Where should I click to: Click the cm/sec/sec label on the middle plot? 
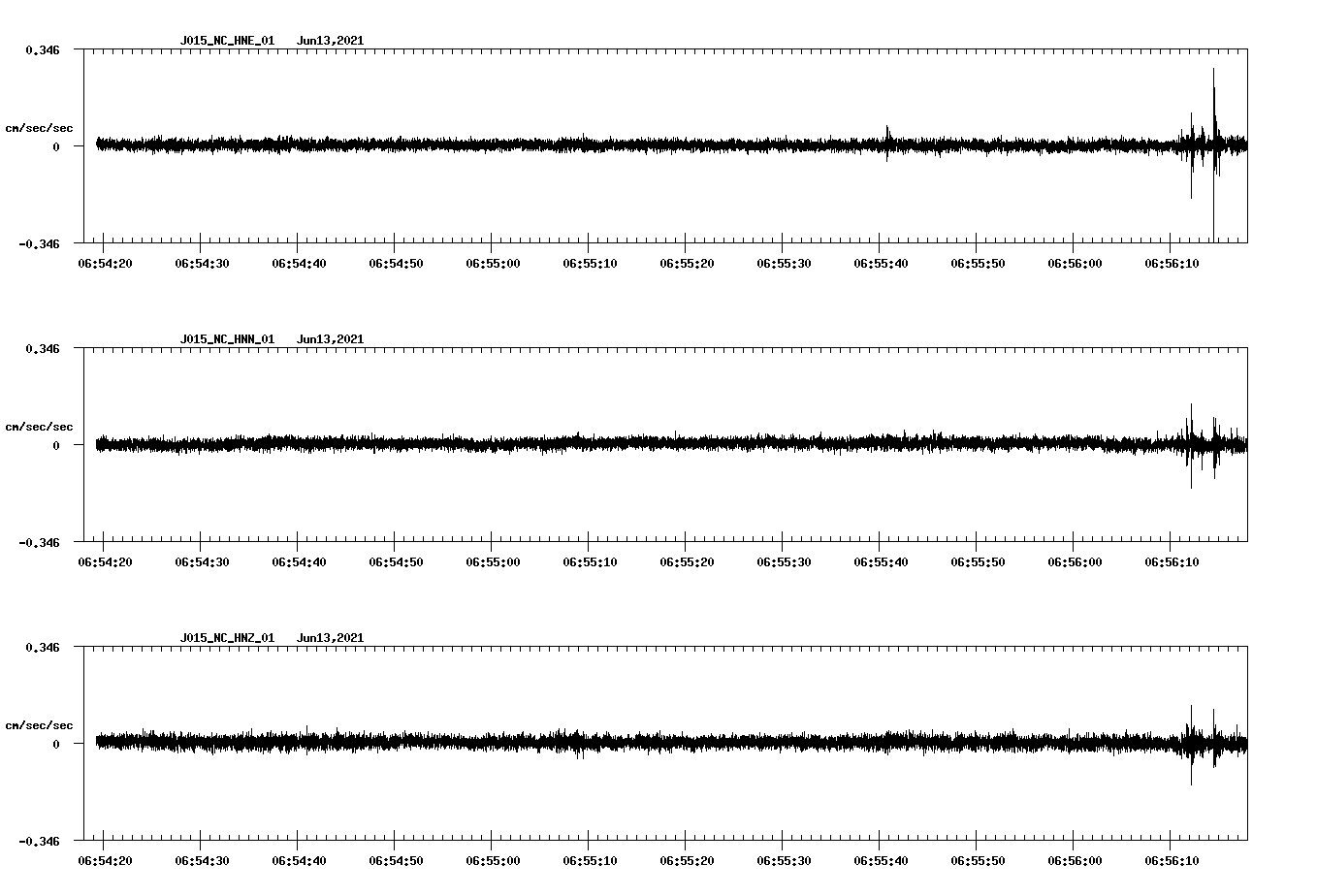point(40,426)
